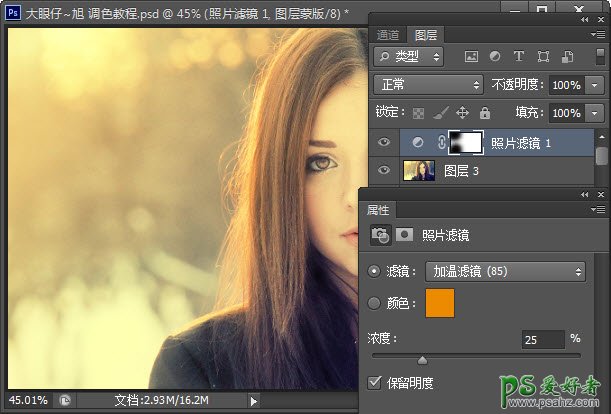Click the lock all padlock icon

pos(484,113)
